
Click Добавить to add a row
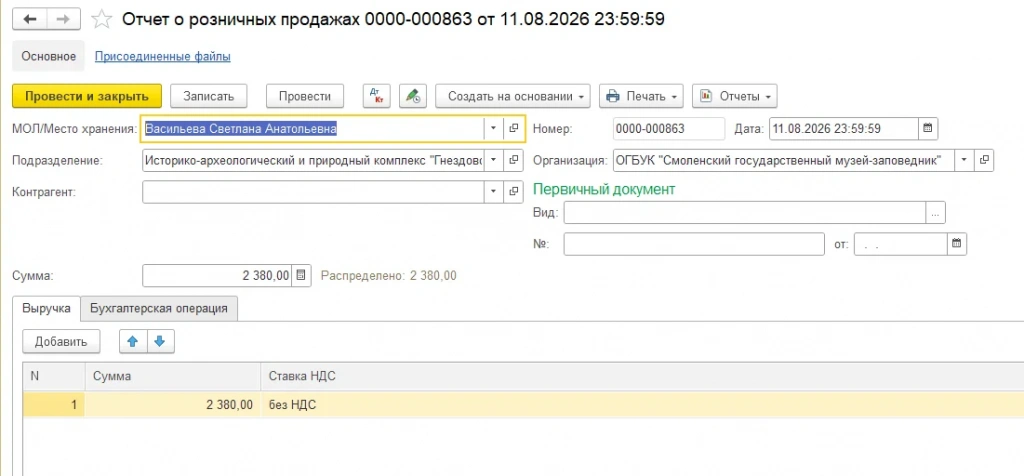coord(61,341)
